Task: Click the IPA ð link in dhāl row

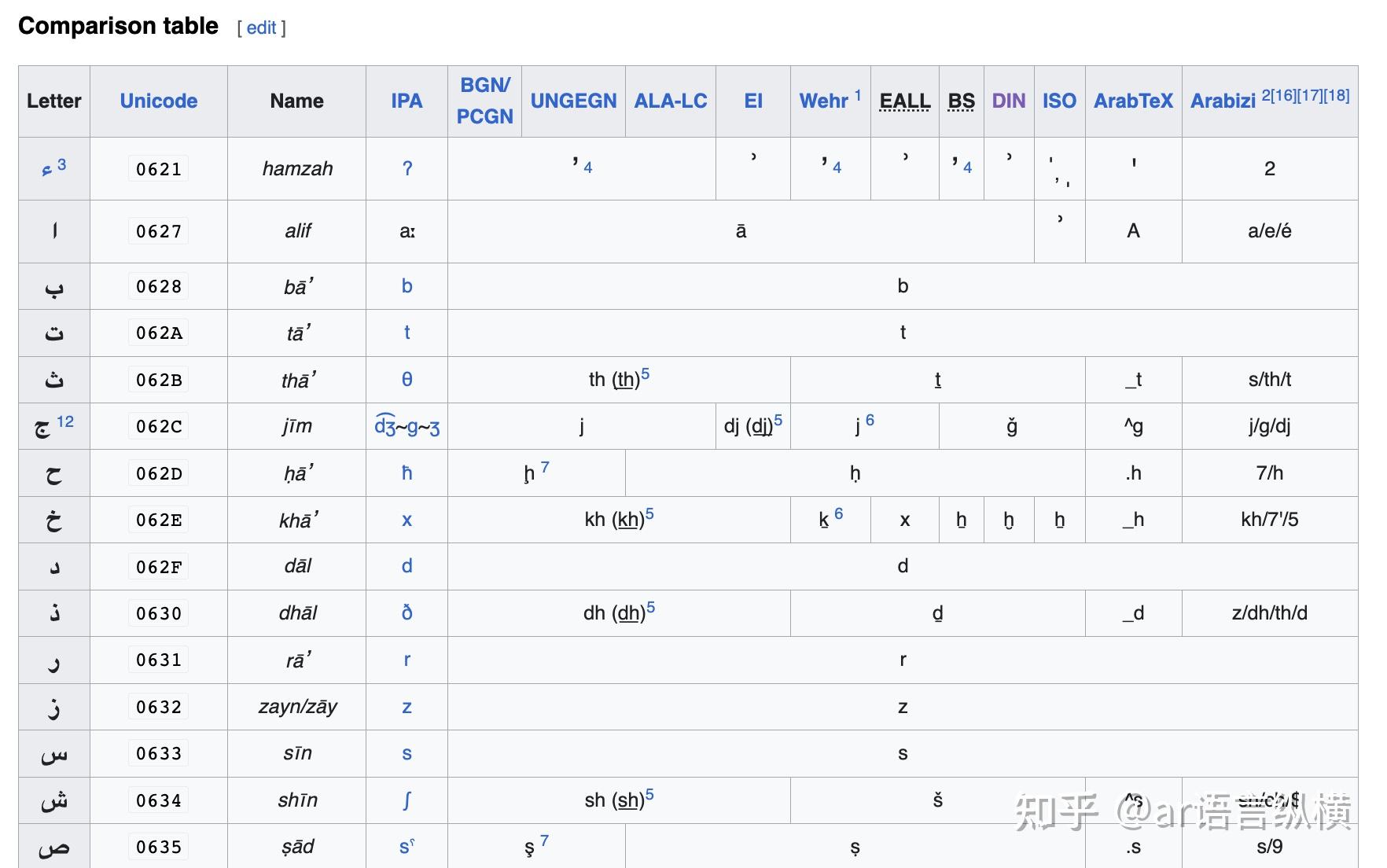Action: 407,612
